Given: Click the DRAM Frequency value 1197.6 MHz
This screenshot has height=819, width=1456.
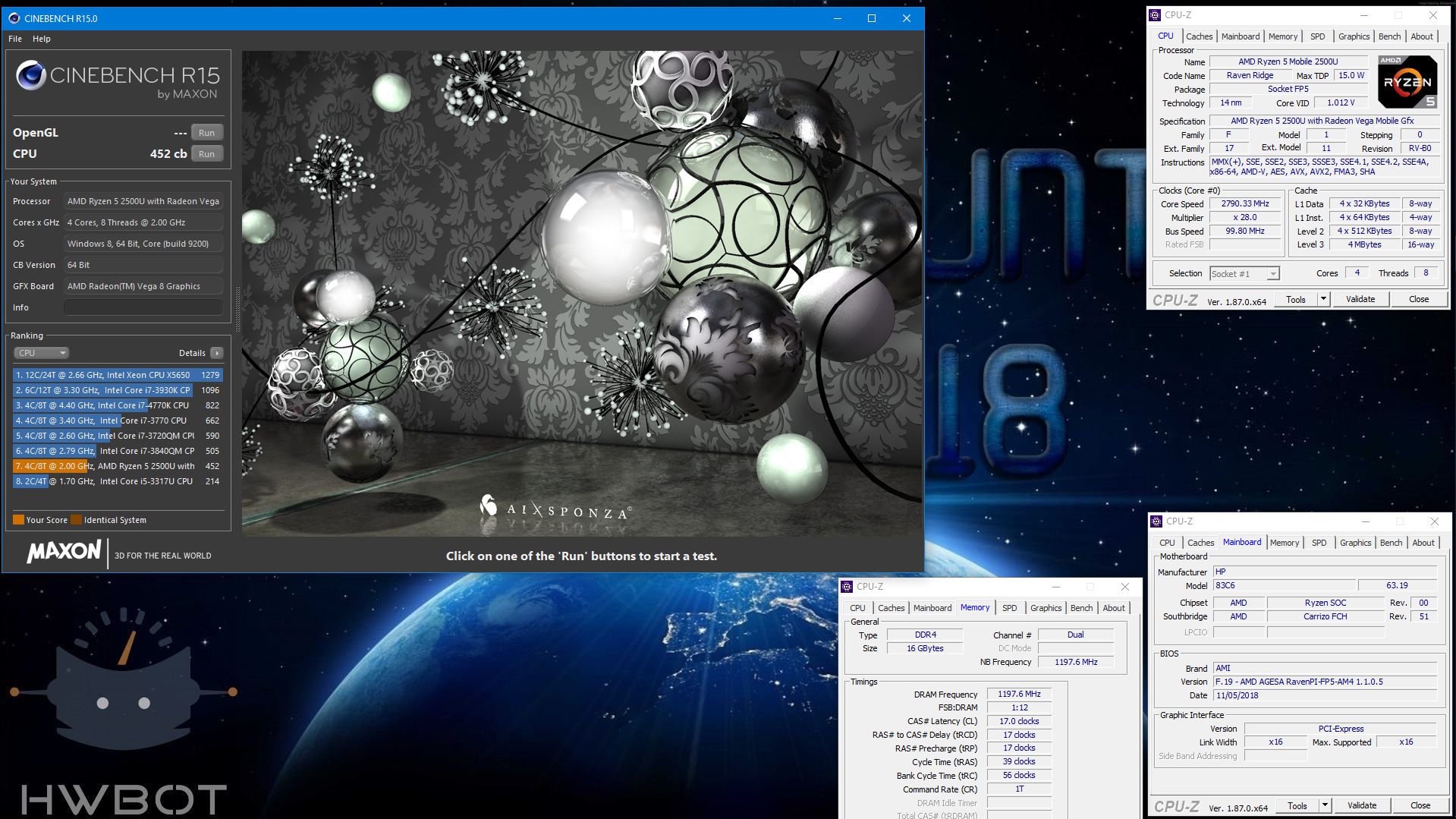Looking at the screenshot, I should click(1019, 694).
